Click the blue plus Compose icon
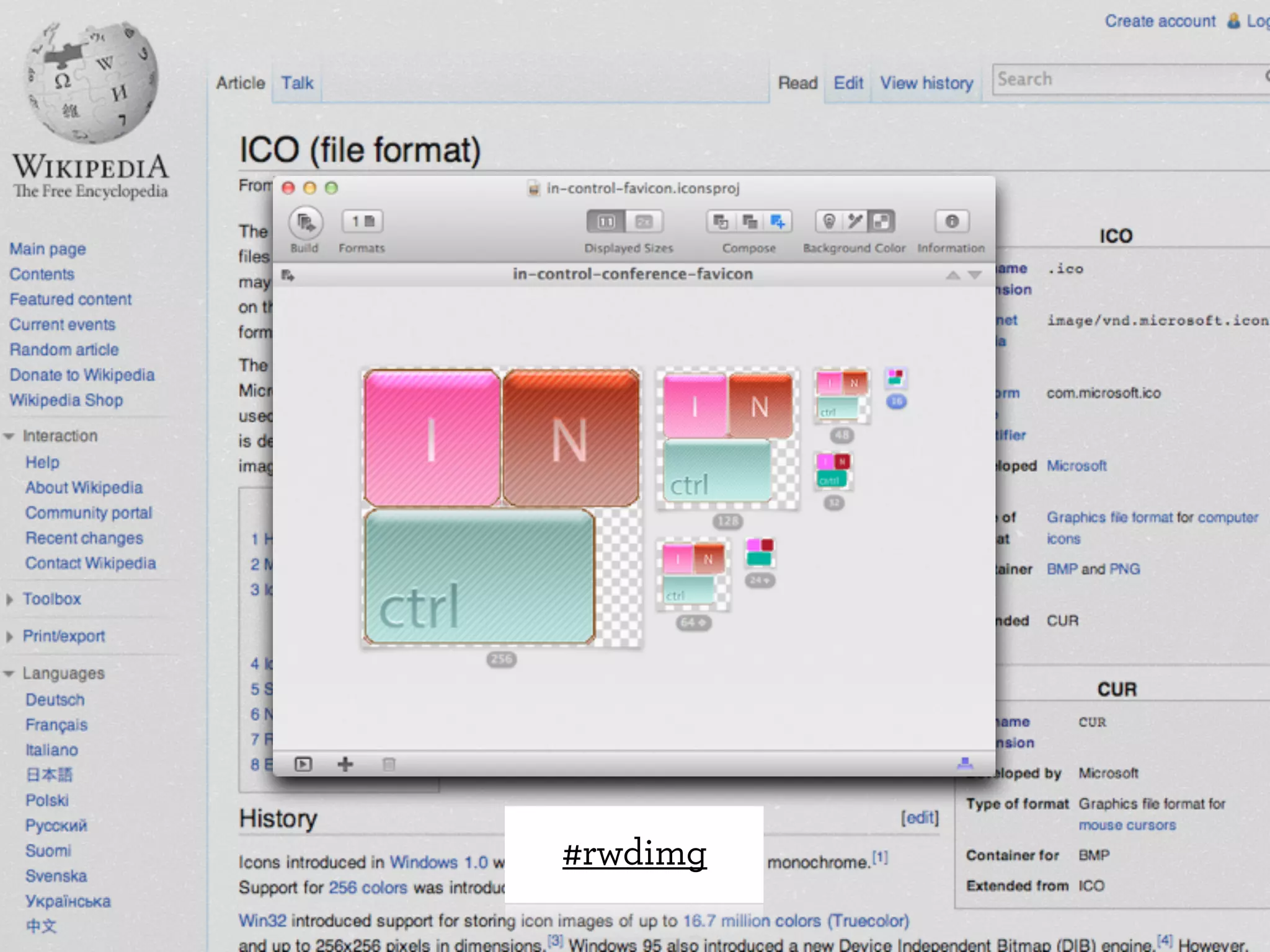The width and height of the screenshot is (1270, 952). [x=778, y=221]
